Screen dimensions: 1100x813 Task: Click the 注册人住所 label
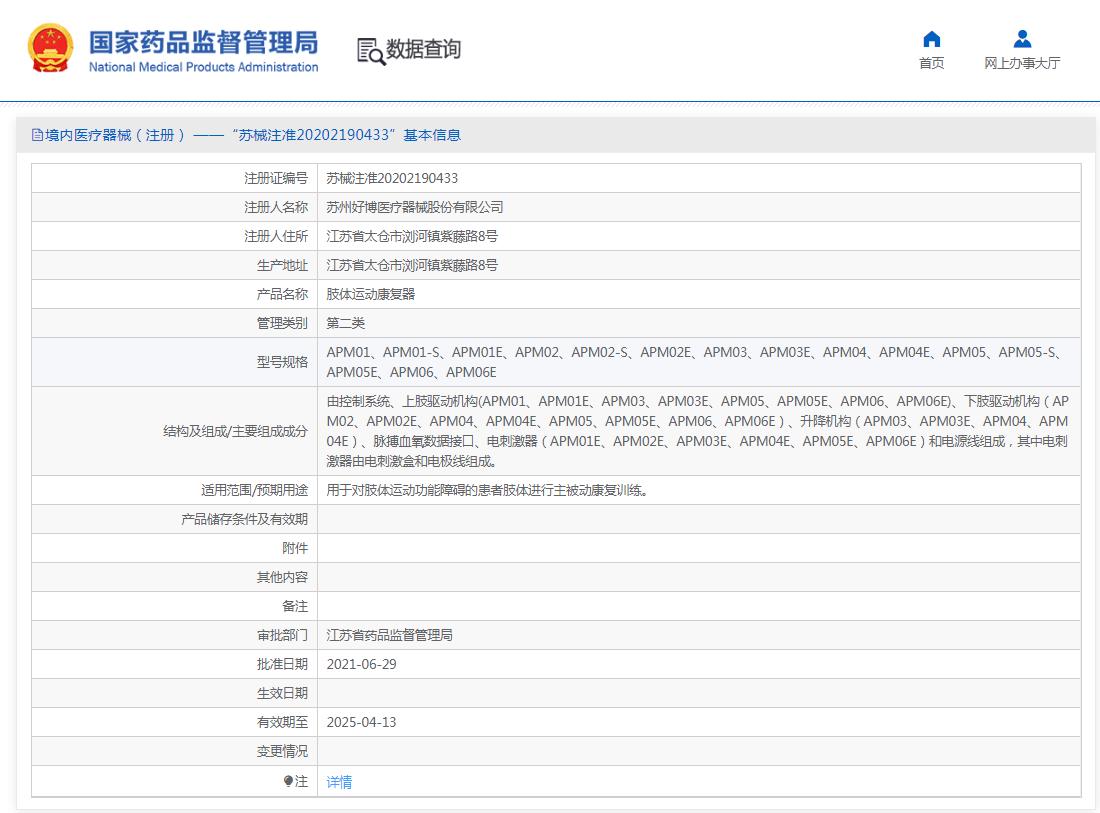click(276, 236)
